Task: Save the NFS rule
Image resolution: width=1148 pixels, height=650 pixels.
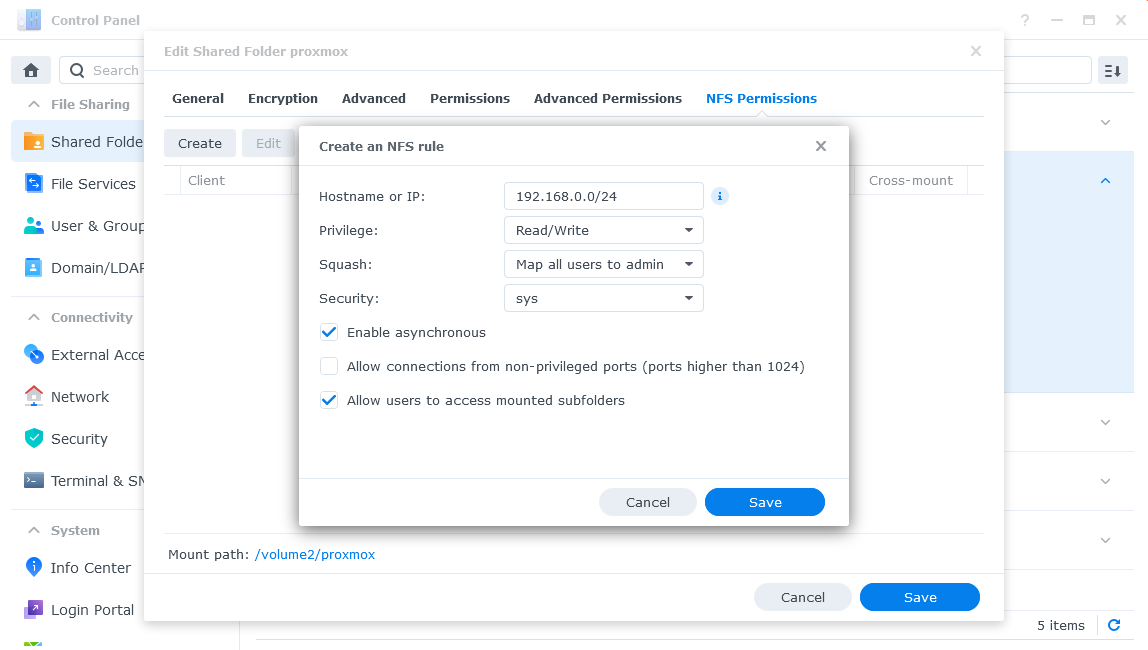Action: point(764,502)
